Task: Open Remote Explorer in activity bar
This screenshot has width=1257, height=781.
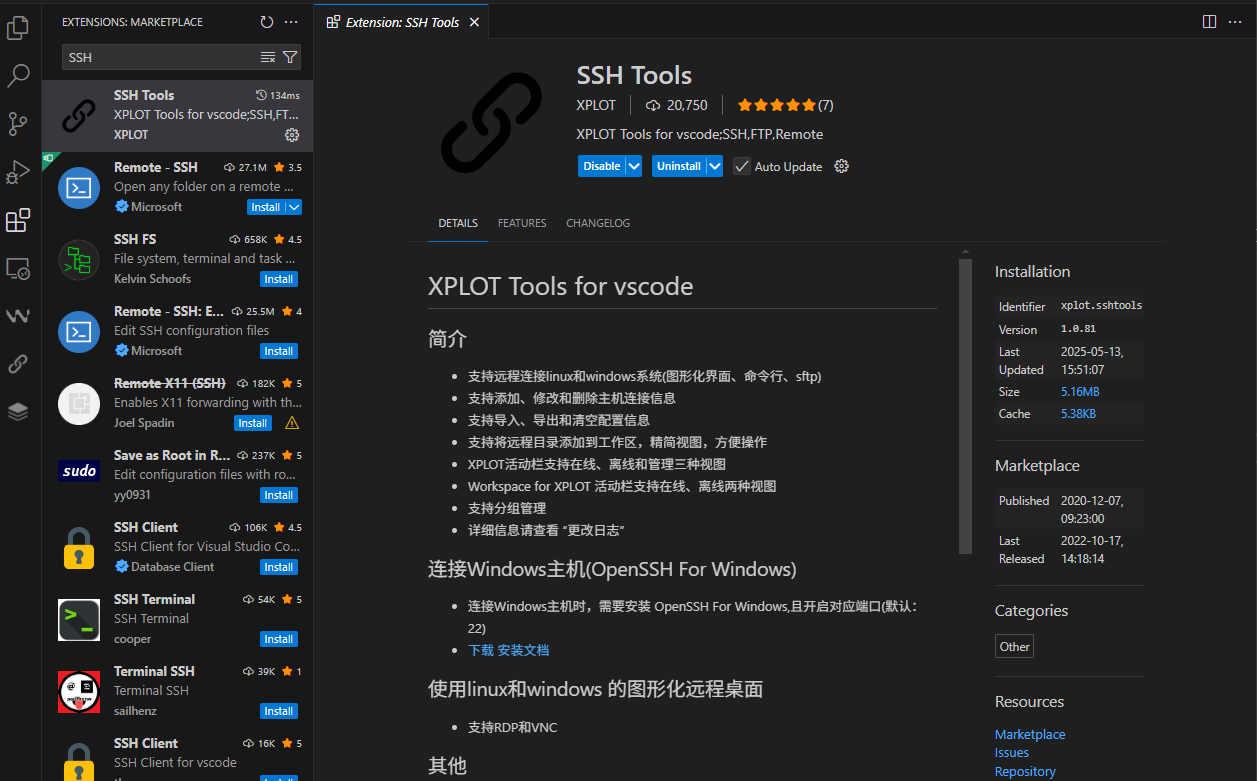Action: pos(18,268)
